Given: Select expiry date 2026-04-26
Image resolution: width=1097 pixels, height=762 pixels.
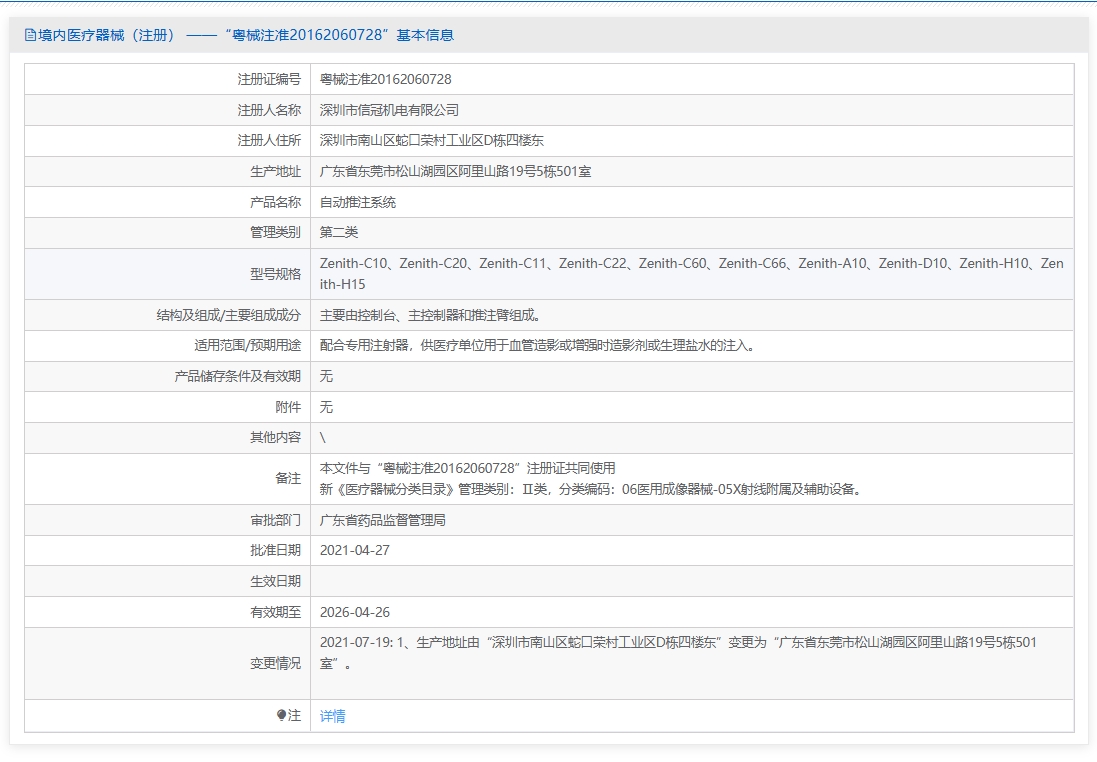Looking at the screenshot, I should pos(355,612).
